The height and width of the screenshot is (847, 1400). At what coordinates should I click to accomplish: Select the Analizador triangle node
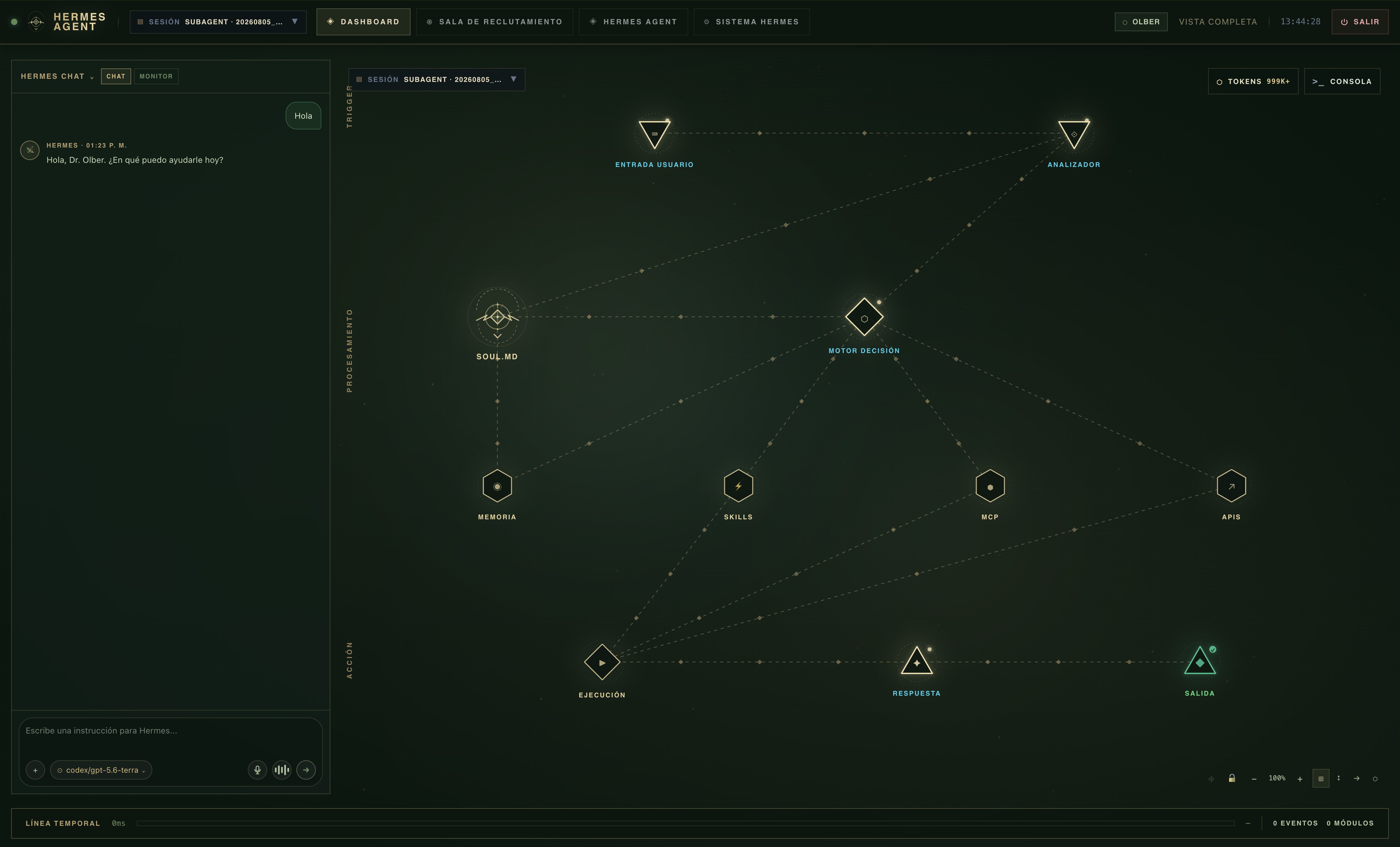click(1073, 134)
